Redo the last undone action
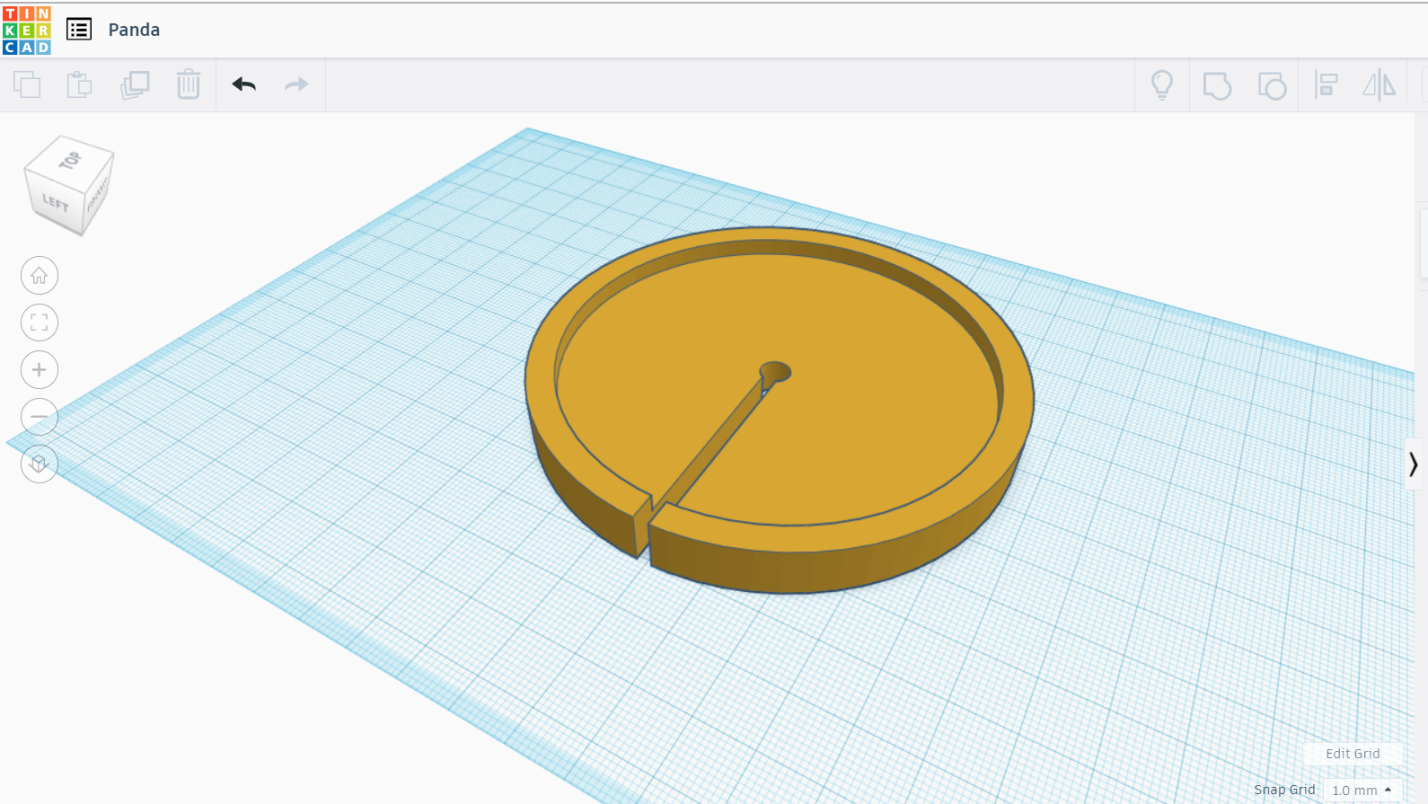Viewport: 1428px width, 804px height. [x=297, y=85]
